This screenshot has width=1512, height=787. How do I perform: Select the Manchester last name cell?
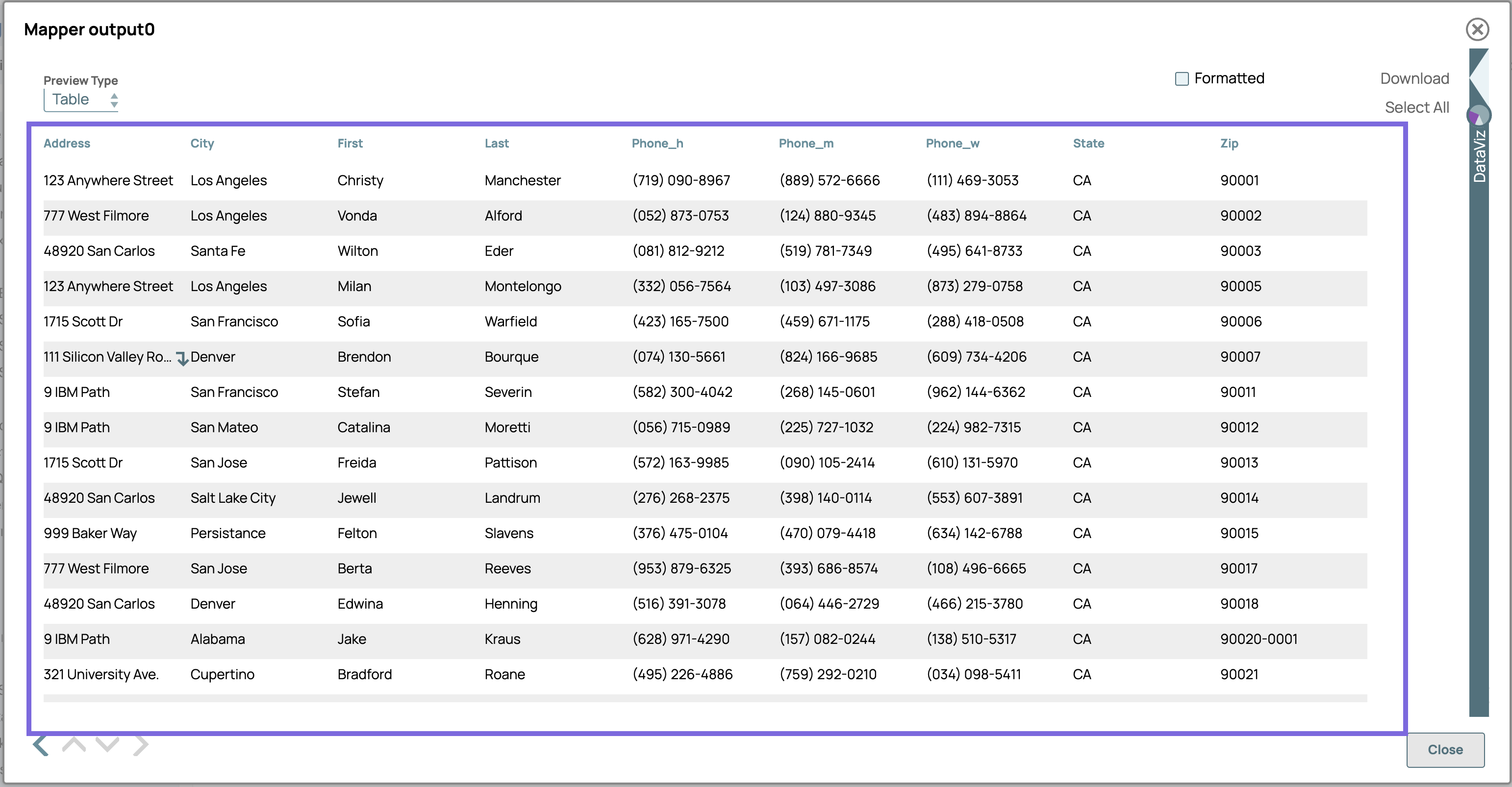[523, 180]
